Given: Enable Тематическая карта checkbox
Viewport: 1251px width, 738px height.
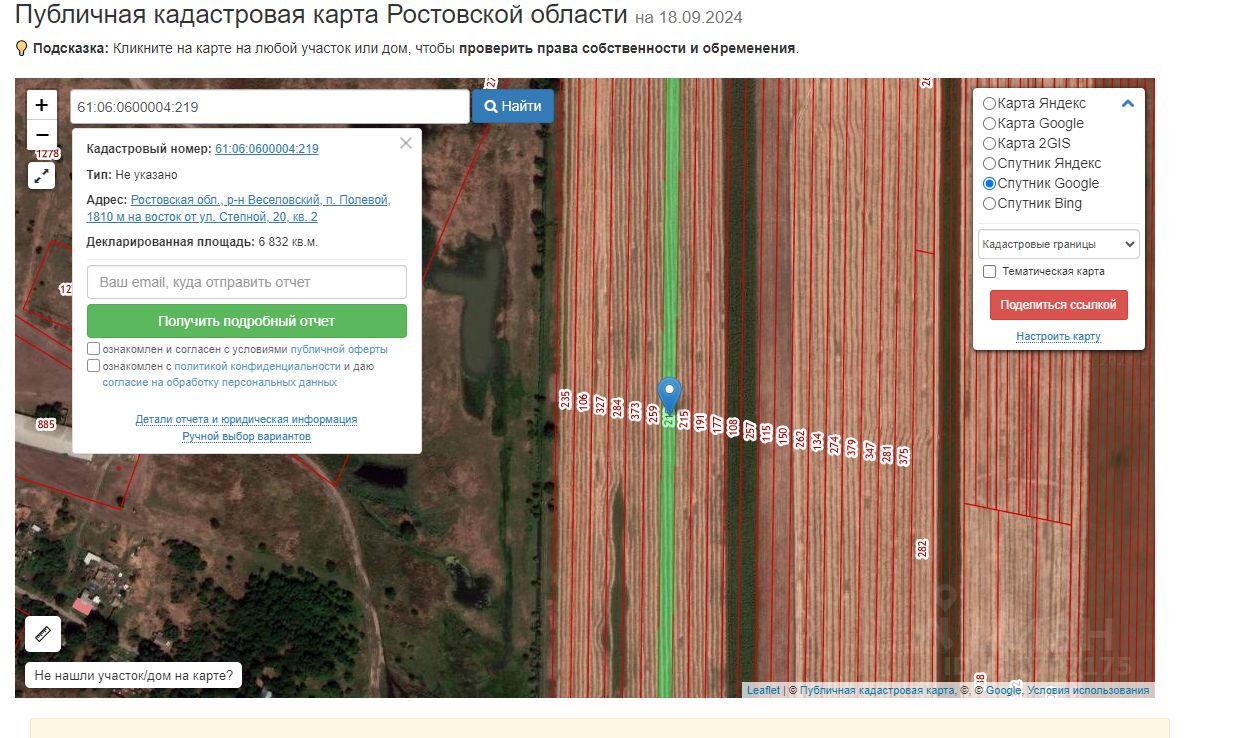Looking at the screenshot, I should [x=989, y=271].
